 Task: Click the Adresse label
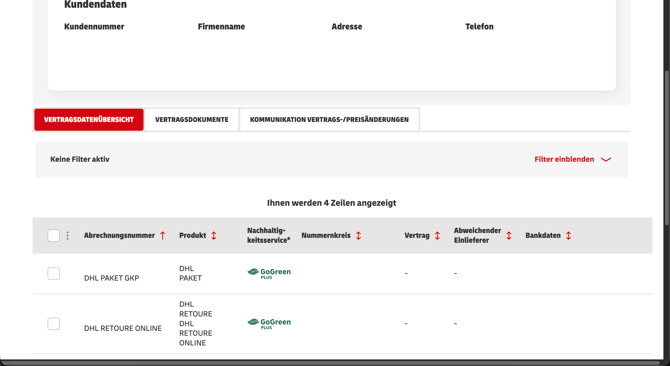[347, 26]
